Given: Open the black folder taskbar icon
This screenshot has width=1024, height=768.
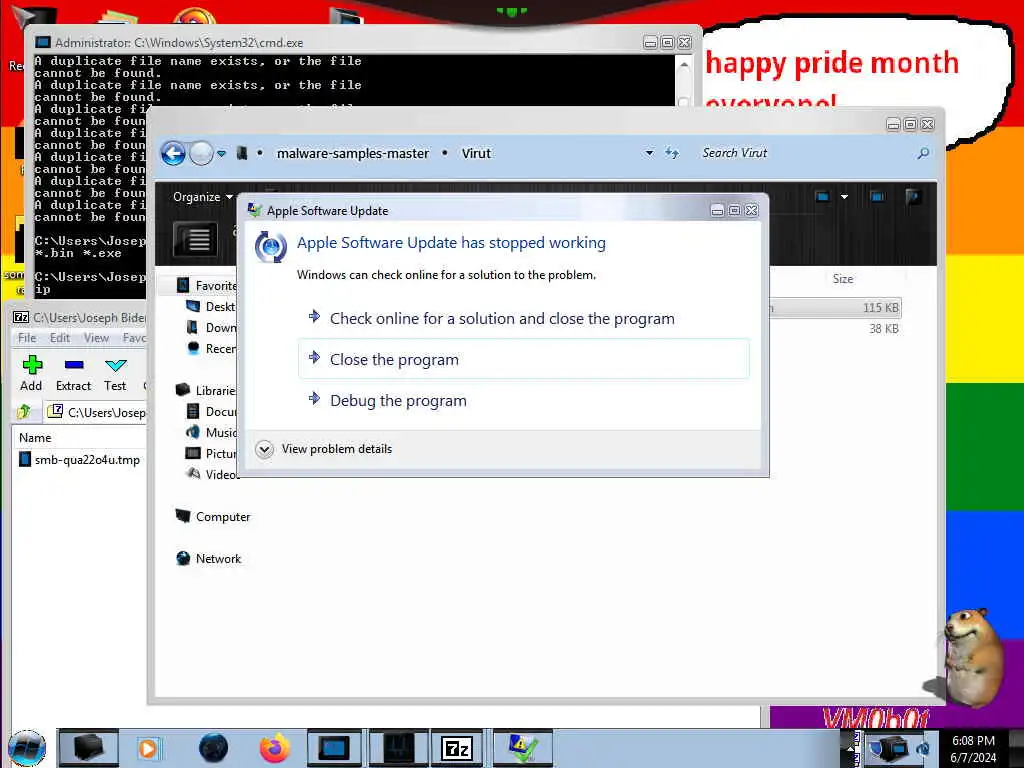Looking at the screenshot, I should (x=88, y=748).
